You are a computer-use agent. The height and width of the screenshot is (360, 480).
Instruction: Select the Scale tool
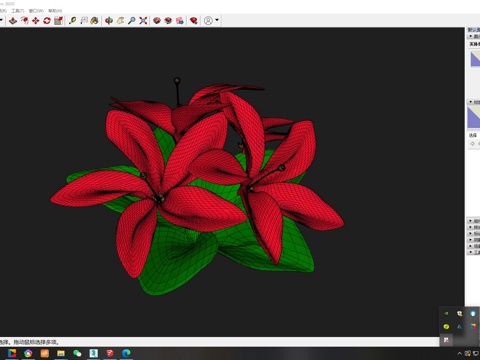[59, 21]
